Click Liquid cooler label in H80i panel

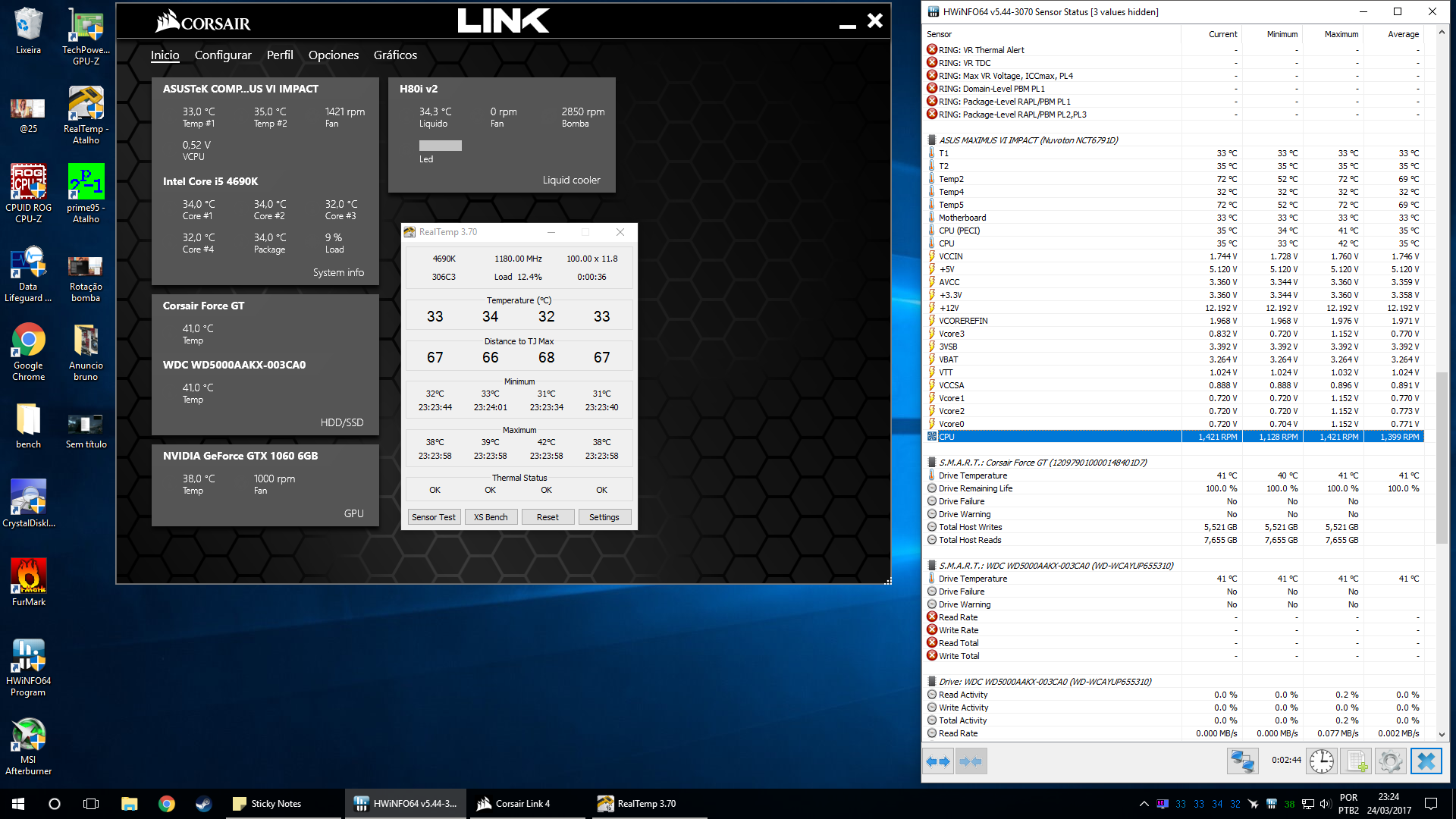point(571,180)
